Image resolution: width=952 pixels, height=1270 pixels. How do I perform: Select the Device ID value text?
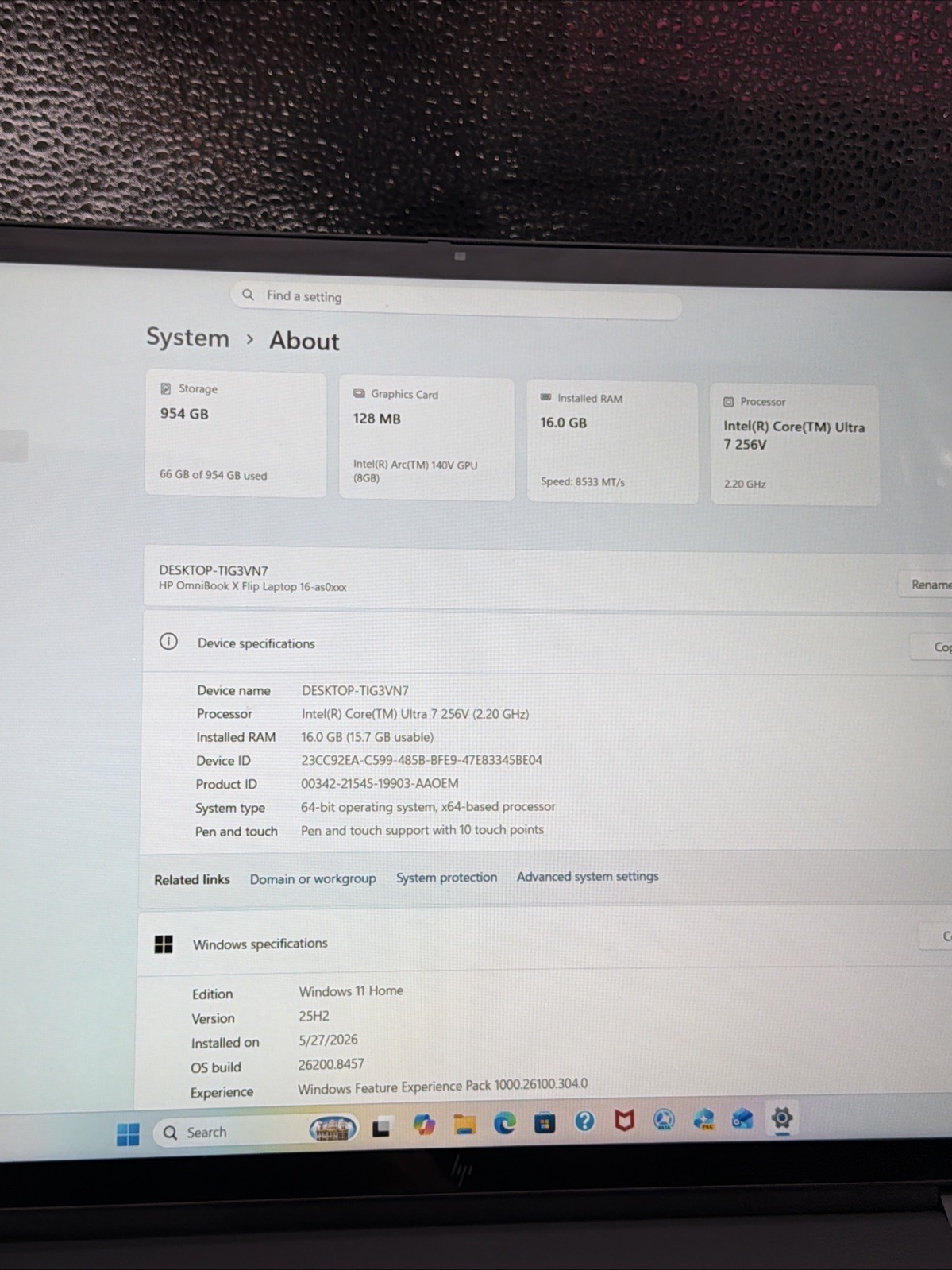422,760
